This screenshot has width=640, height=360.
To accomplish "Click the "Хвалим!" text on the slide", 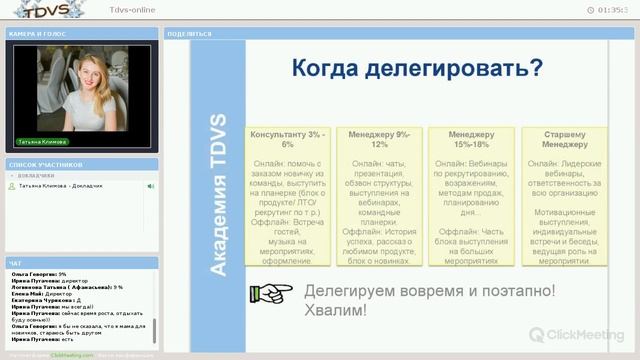I will click(x=336, y=310).
